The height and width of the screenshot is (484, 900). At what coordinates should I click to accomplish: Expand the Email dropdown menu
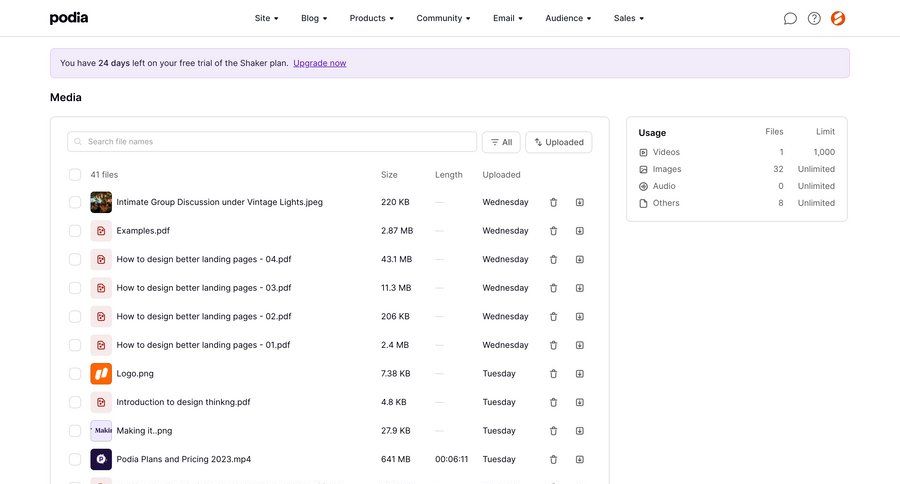pyautogui.click(x=508, y=18)
